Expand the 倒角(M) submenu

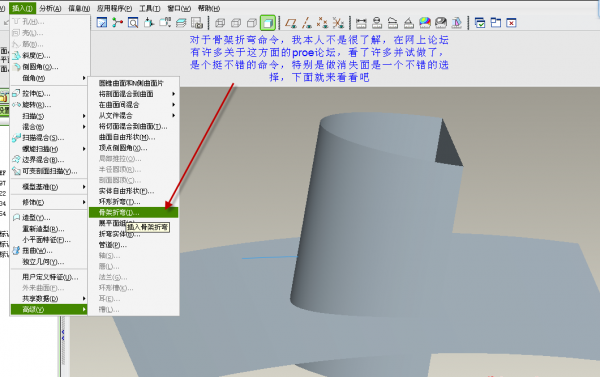click(50, 78)
